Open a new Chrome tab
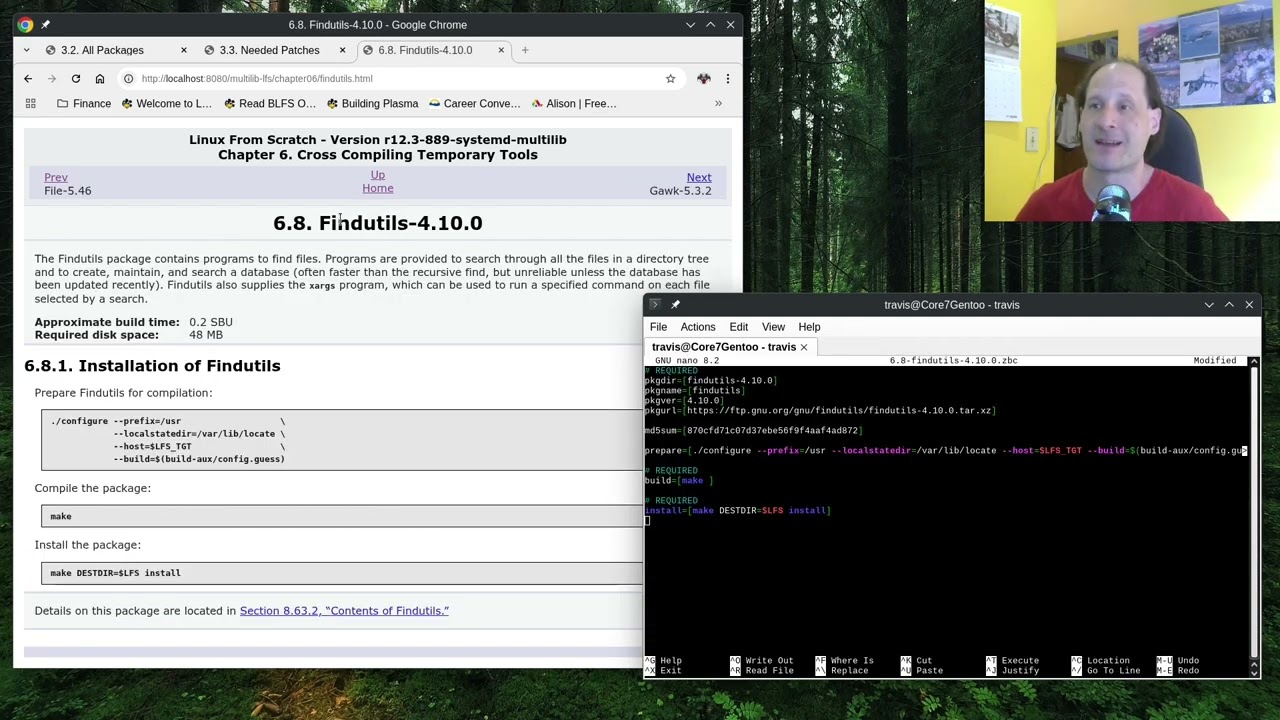The width and height of the screenshot is (1280, 720). [x=525, y=50]
